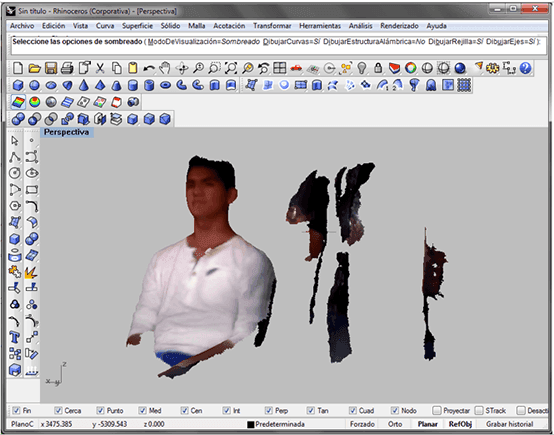Paste from the clipboard icon
Viewport: 554px width, 435px height.
click(133, 68)
